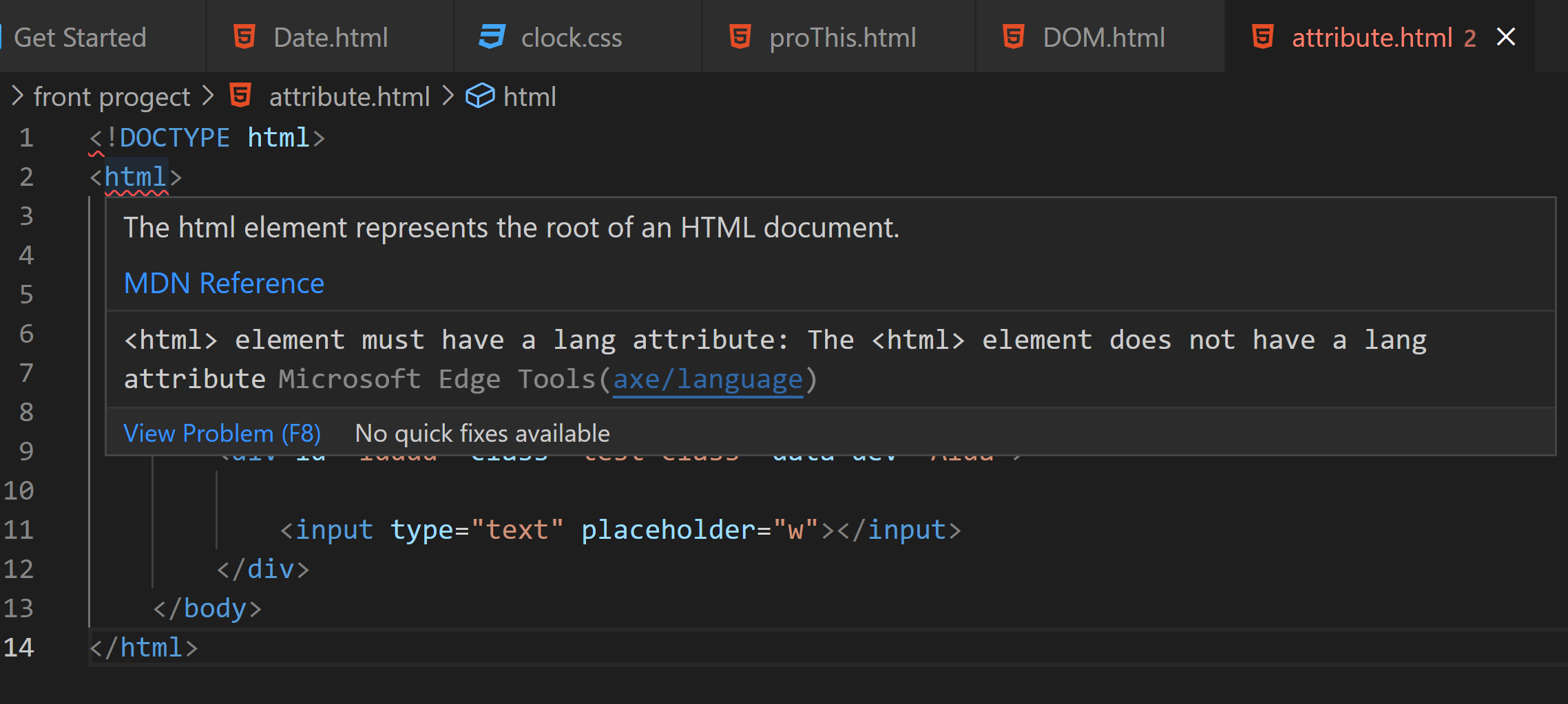Click the DOCTYPE keyword on line 1

tap(175, 138)
